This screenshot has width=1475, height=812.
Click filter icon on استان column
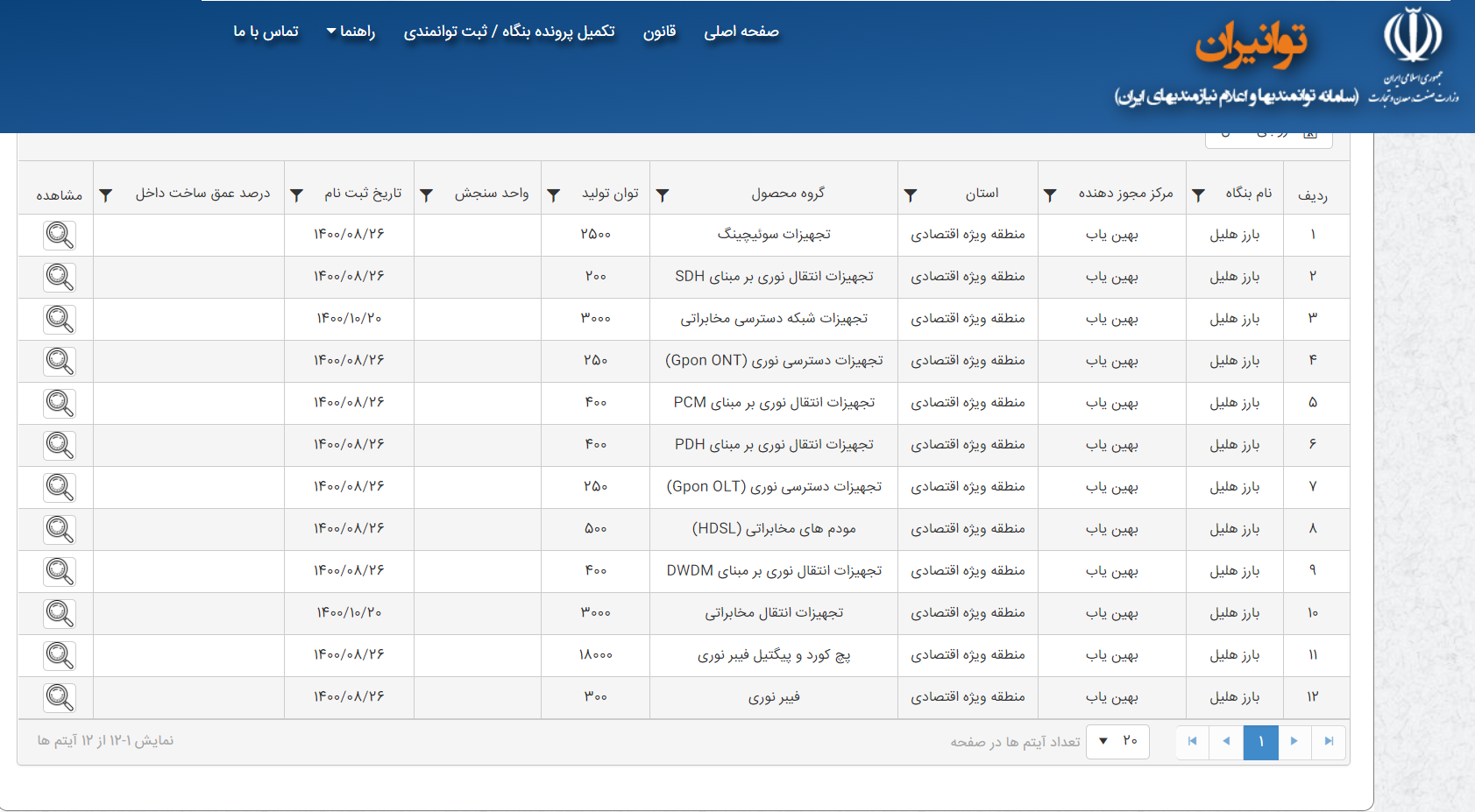click(x=911, y=195)
